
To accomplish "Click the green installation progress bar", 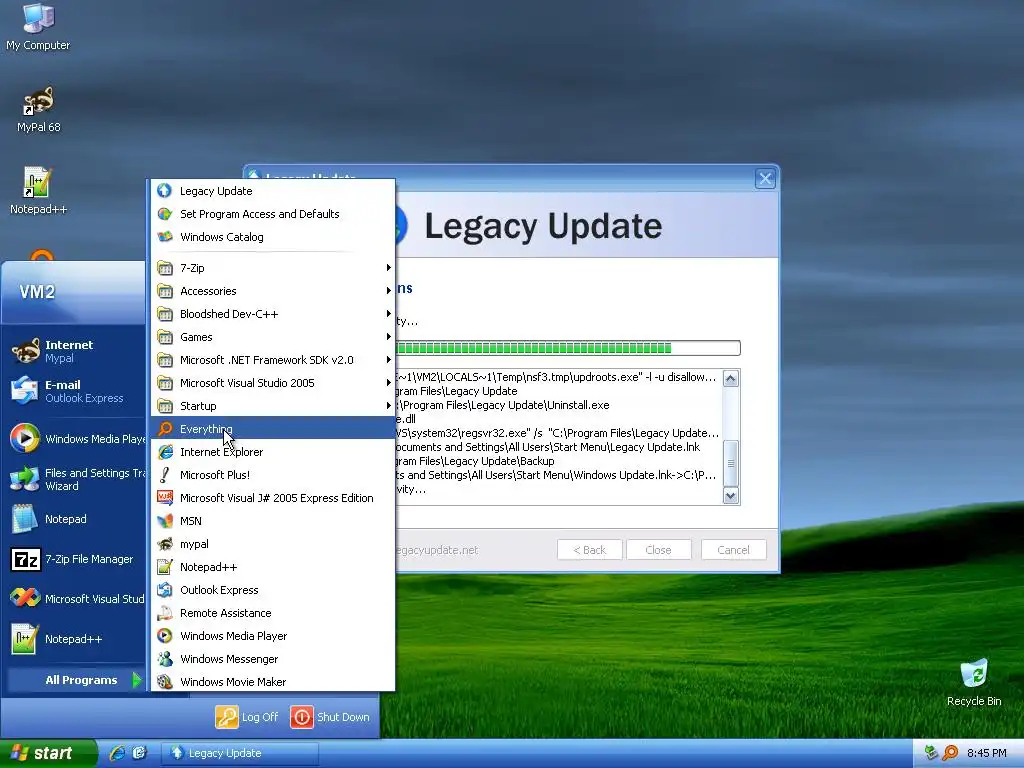I will [x=567, y=348].
